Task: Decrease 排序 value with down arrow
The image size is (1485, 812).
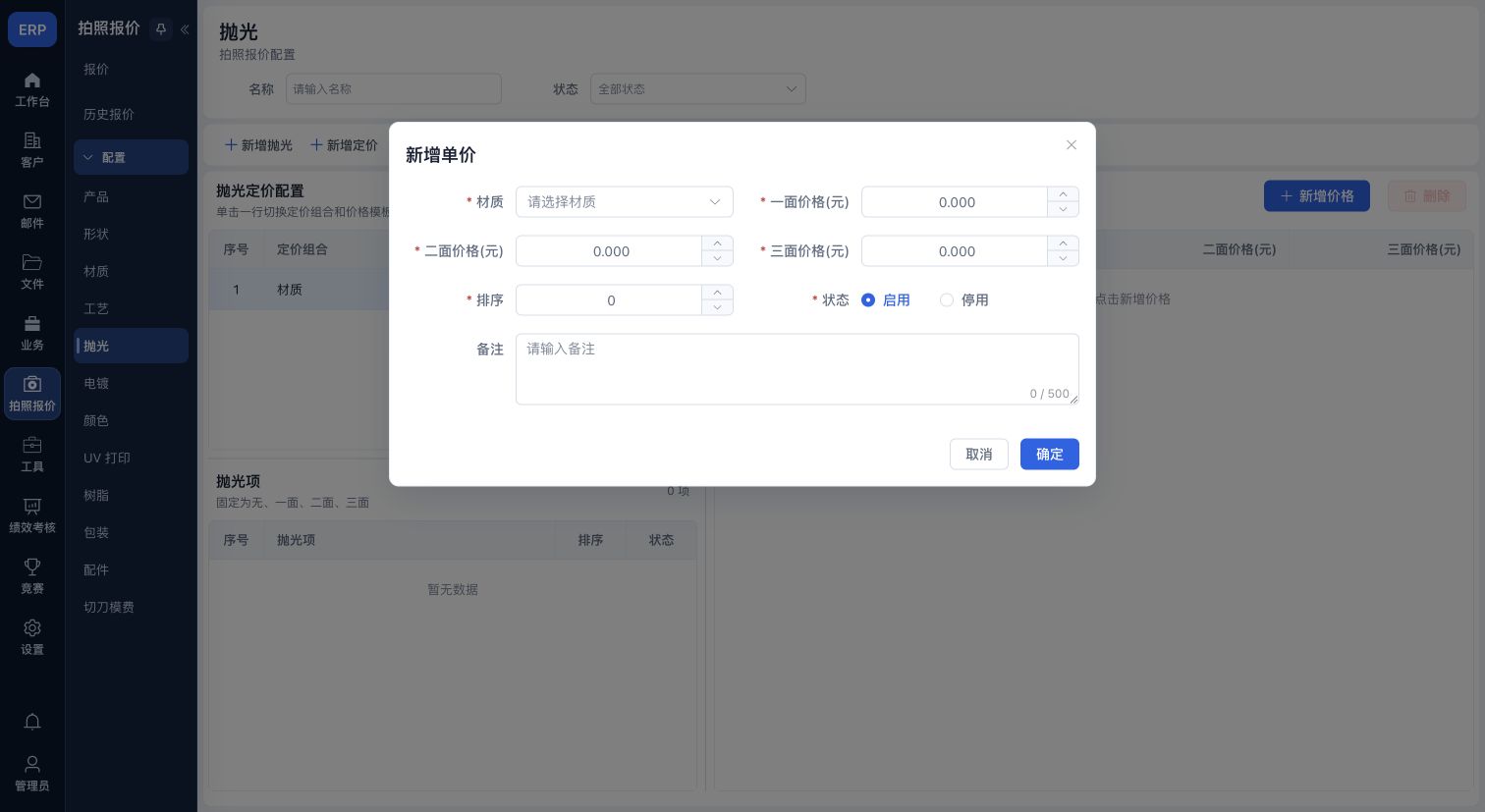Action: (x=717, y=307)
